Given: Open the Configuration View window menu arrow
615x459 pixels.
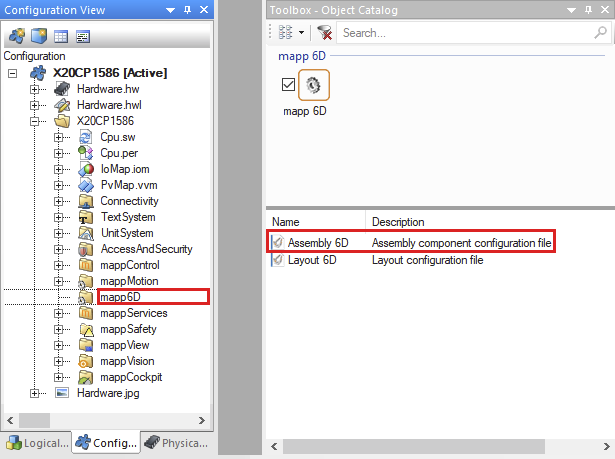Looking at the screenshot, I should pos(170,10).
